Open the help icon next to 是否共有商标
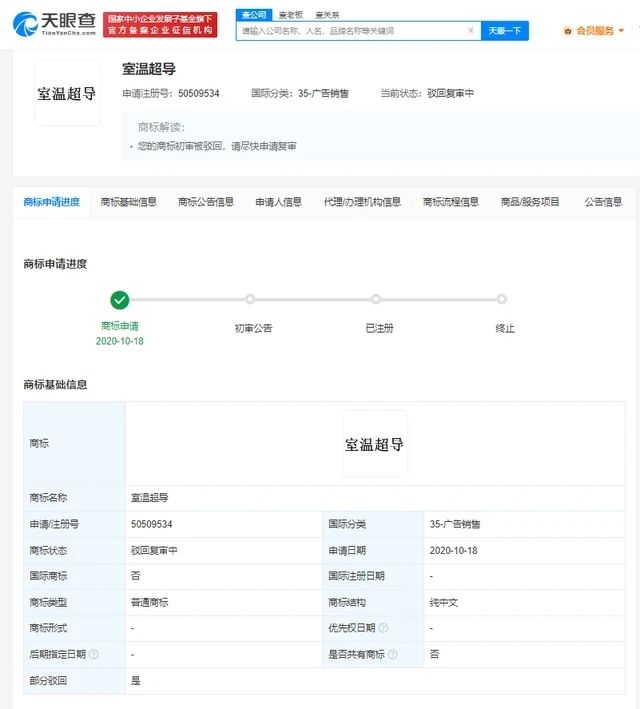This screenshot has height=709, width=640. pos(393,654)
